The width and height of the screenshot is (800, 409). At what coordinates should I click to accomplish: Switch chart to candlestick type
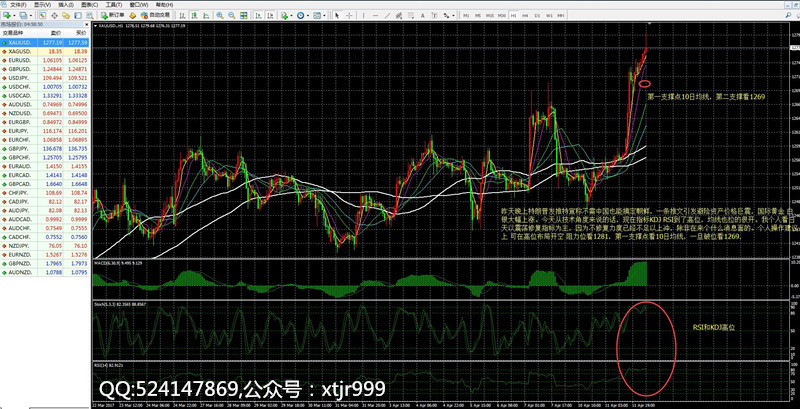[194, 15]
